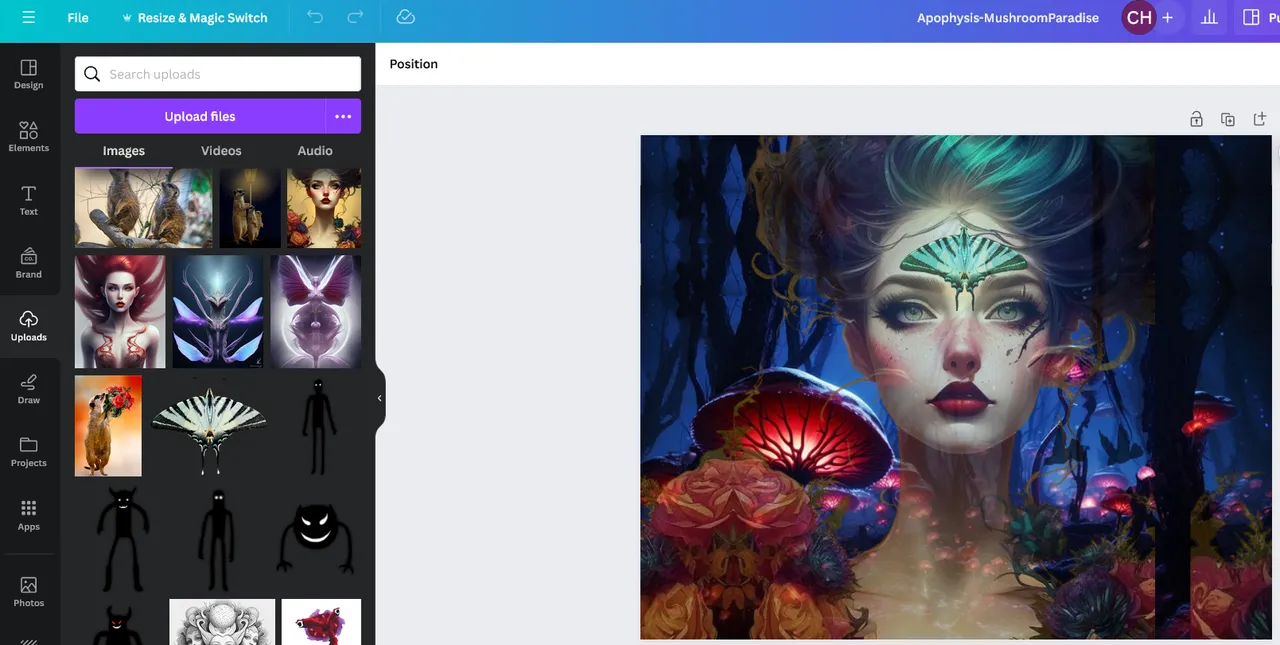Redo the last action
1280x645 pixels.
(355, 18)
